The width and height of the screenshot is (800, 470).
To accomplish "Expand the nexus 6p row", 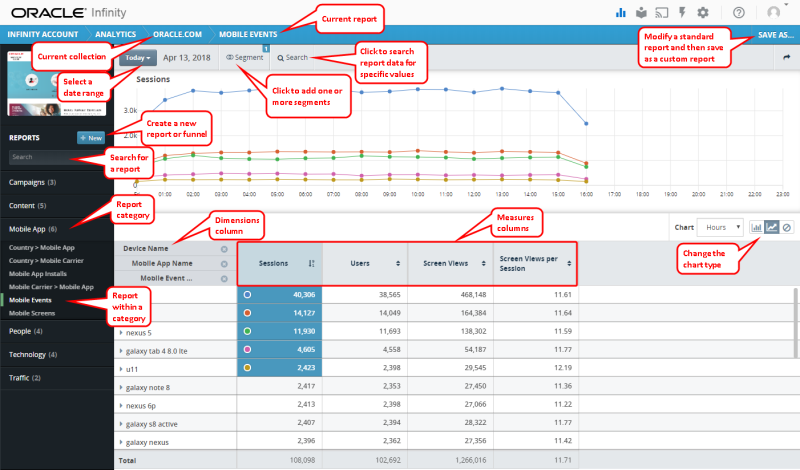I will tap(121, 406).
